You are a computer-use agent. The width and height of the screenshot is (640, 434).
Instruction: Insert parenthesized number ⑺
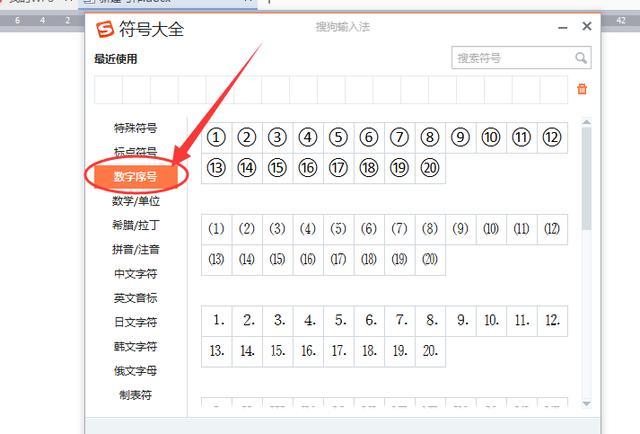click(399, 229)
